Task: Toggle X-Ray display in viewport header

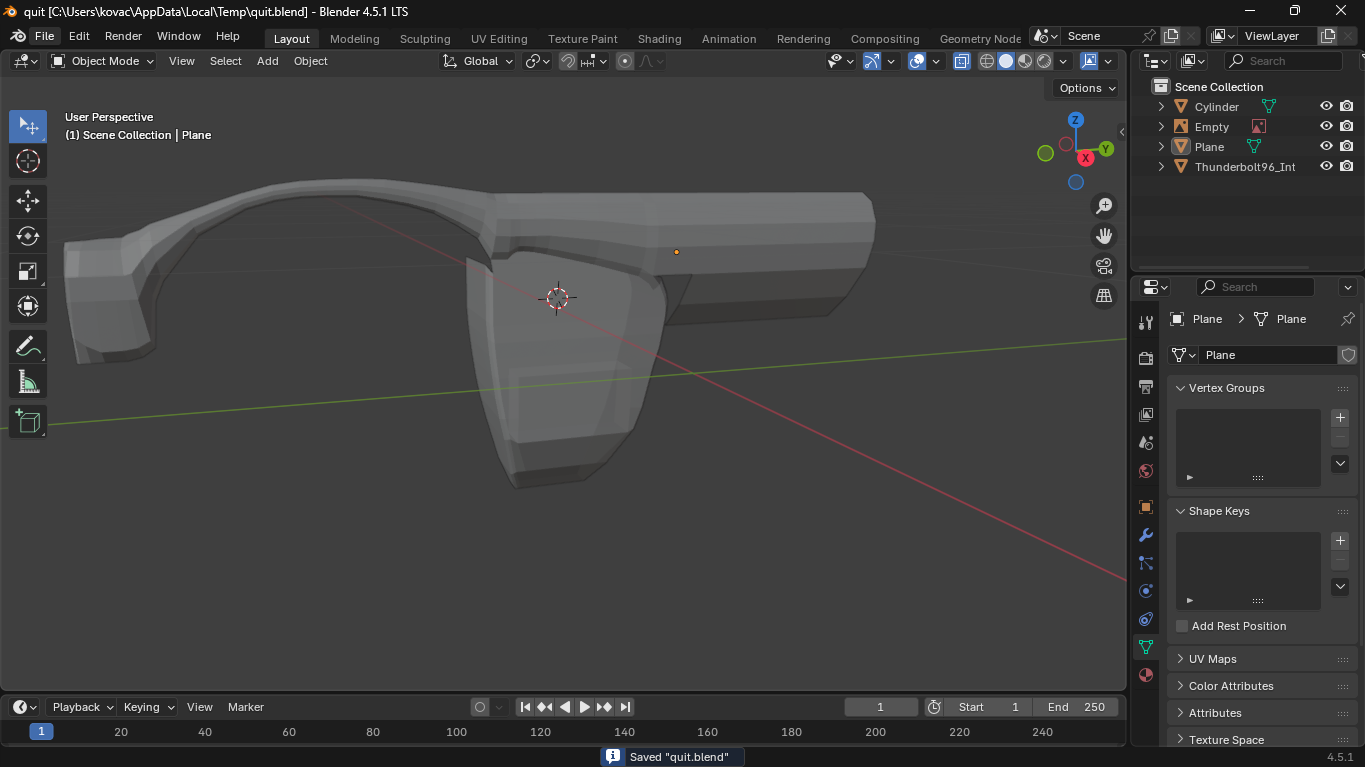Action: click(961, 61)
